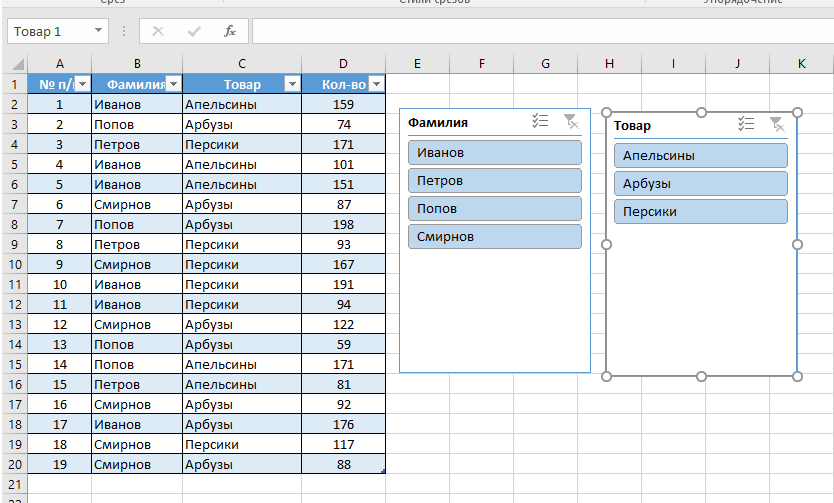
Task: Open filter dropdown for Товар column
Action: [292, 84]
